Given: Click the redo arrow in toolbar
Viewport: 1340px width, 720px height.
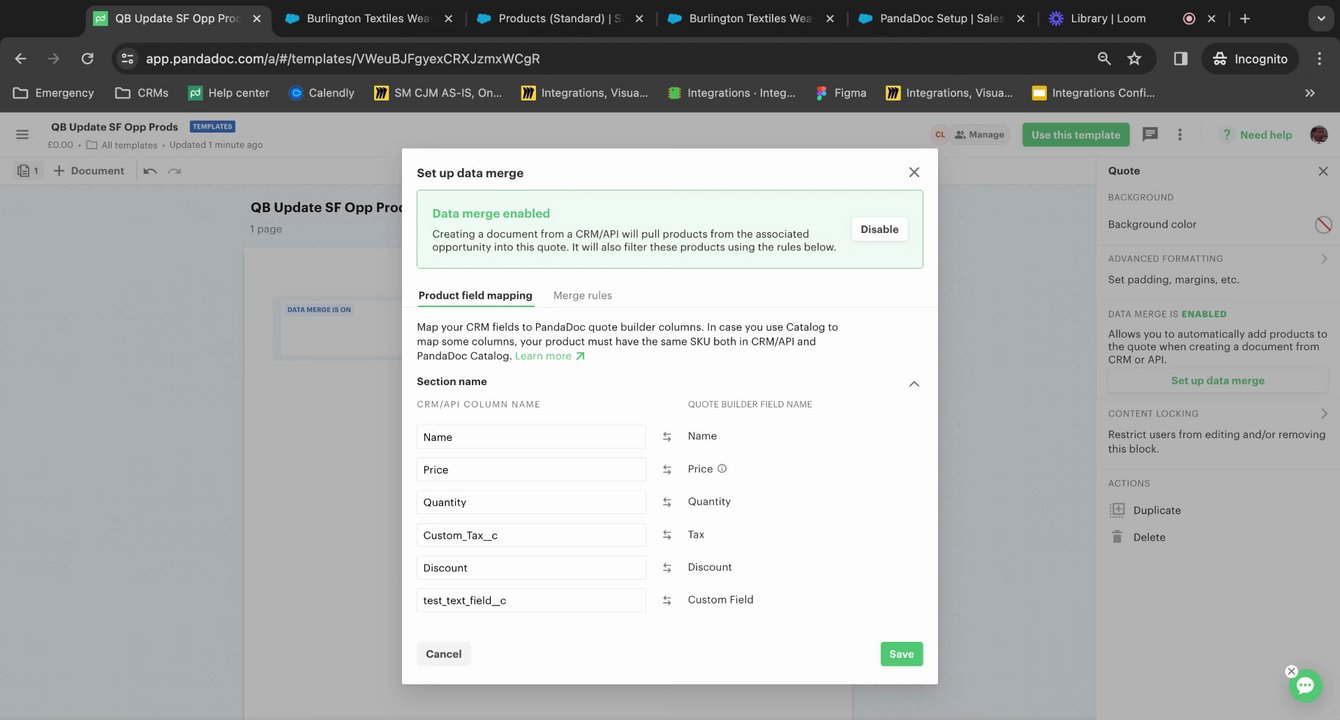Looking at the screenshot, I should pos(174,171).
